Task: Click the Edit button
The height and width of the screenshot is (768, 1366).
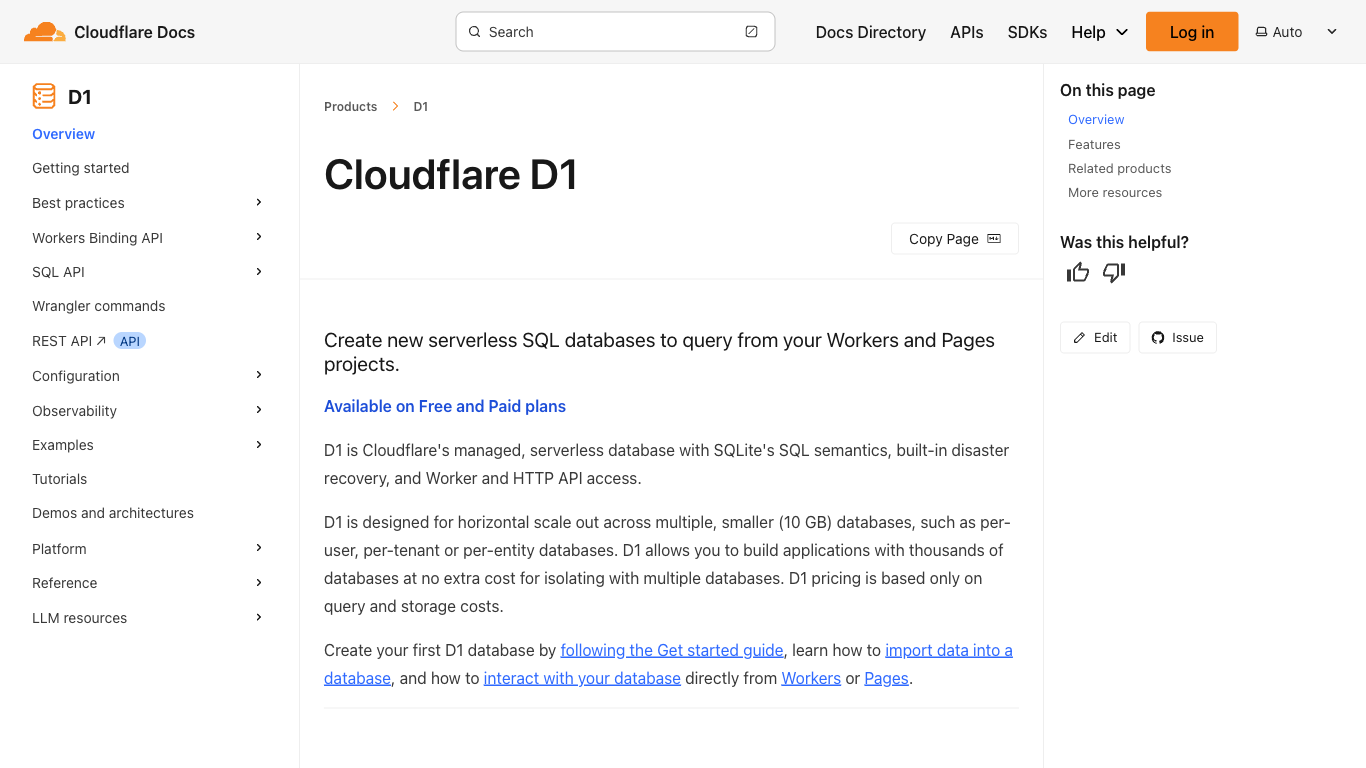Action: [1095, 338]
